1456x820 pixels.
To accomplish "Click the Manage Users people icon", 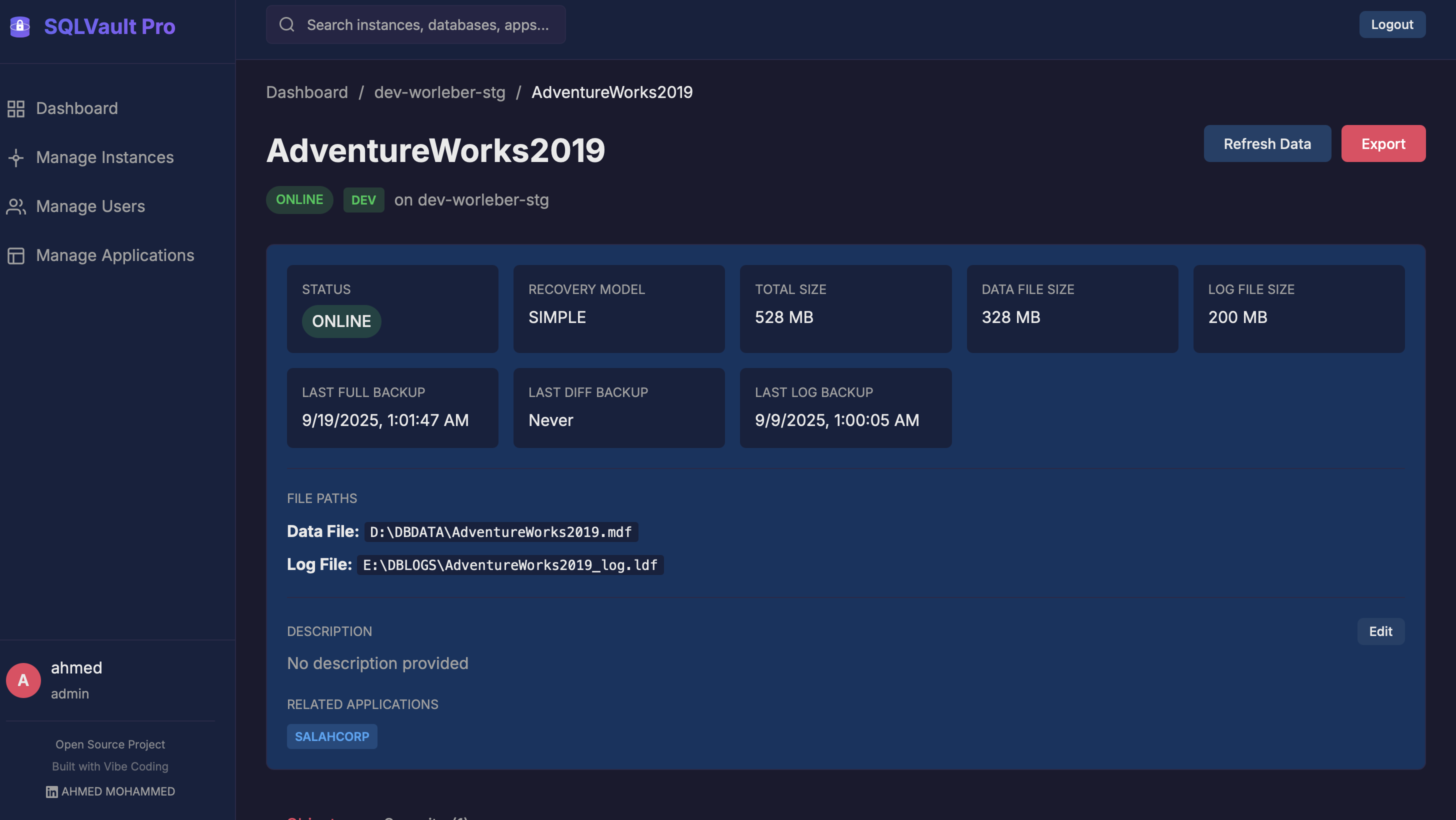I will tap(16, 207).
